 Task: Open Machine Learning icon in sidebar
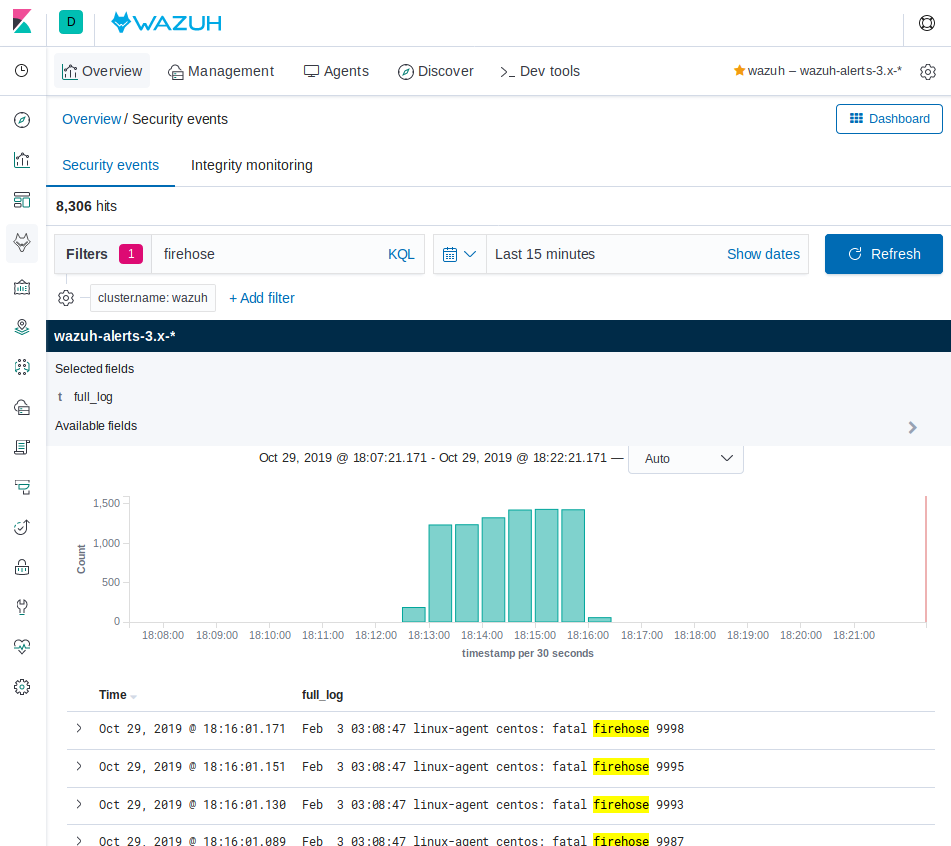(22, 367)
